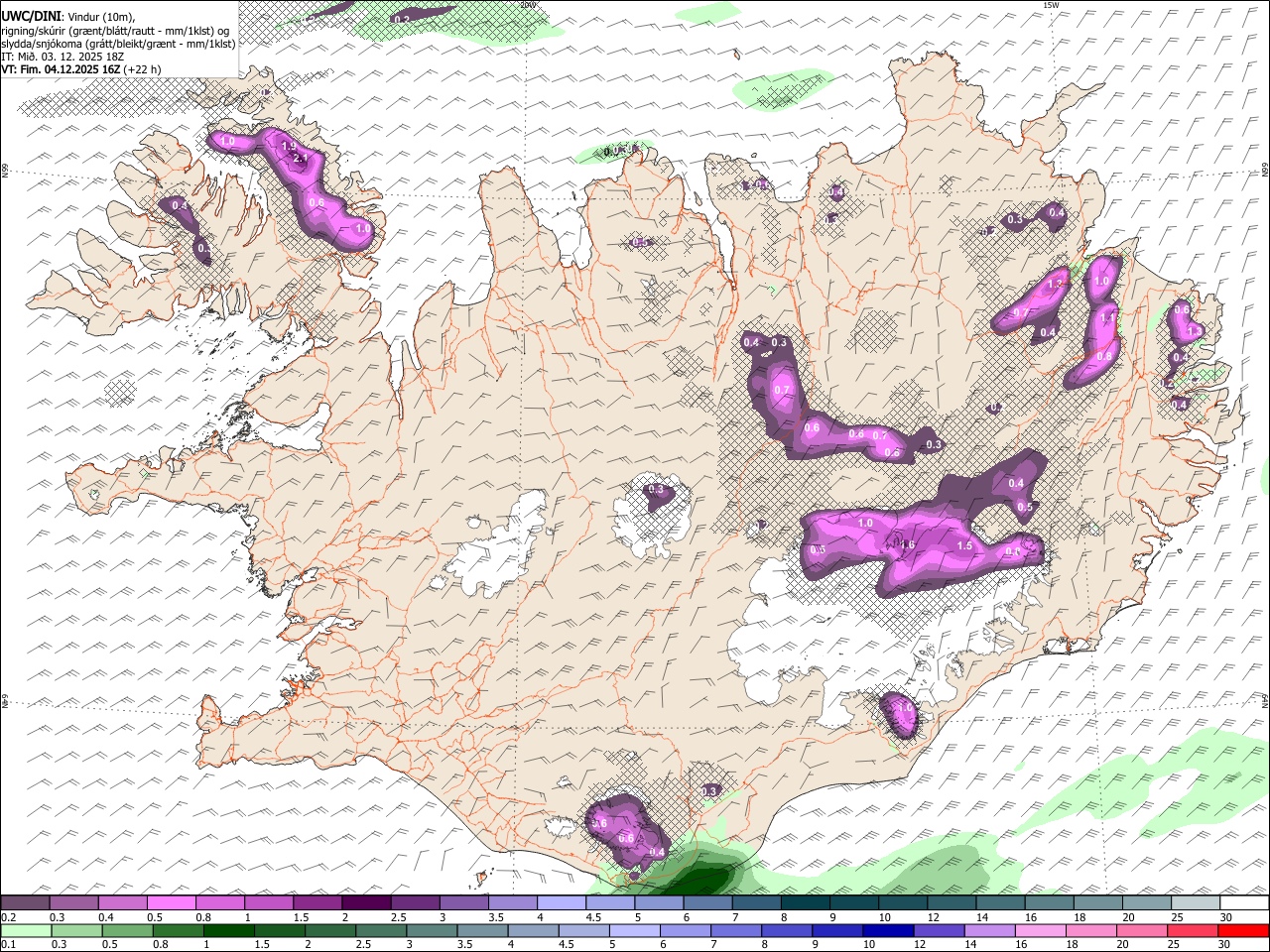Click the dark purple 0.2 snow legend swatch
Image resolution: width=1270 pixels, height=952 pixels.
coord(26,903)
